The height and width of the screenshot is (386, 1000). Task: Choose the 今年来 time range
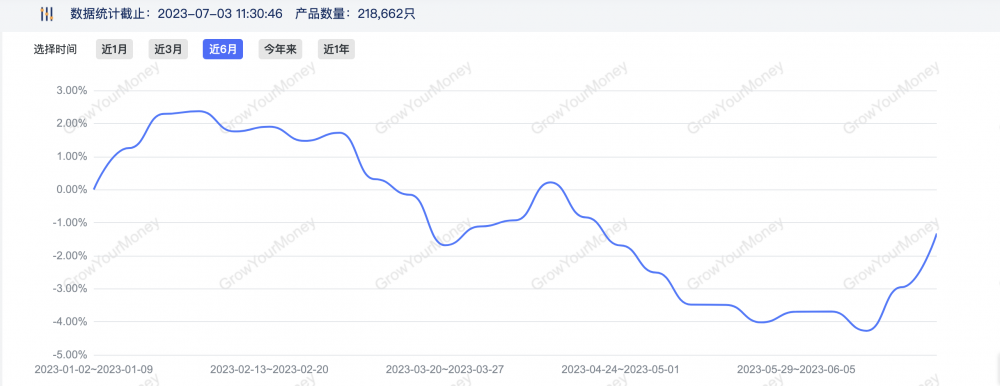pyautogui.click(x=280, y=50)
